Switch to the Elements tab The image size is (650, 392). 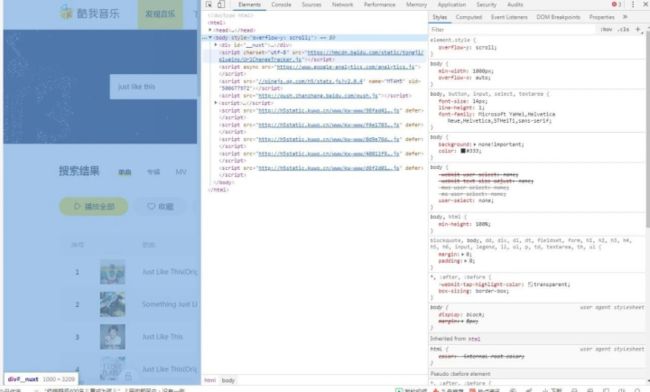pos(250,5)
